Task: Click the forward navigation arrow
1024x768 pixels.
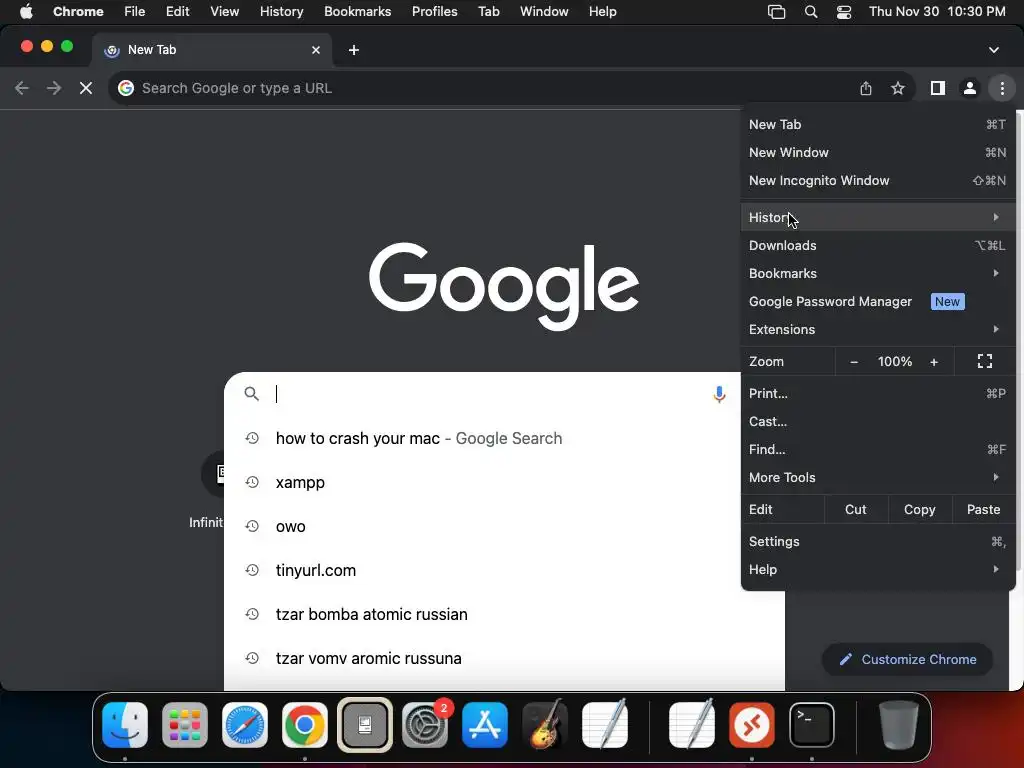Action: coord(54,88)
